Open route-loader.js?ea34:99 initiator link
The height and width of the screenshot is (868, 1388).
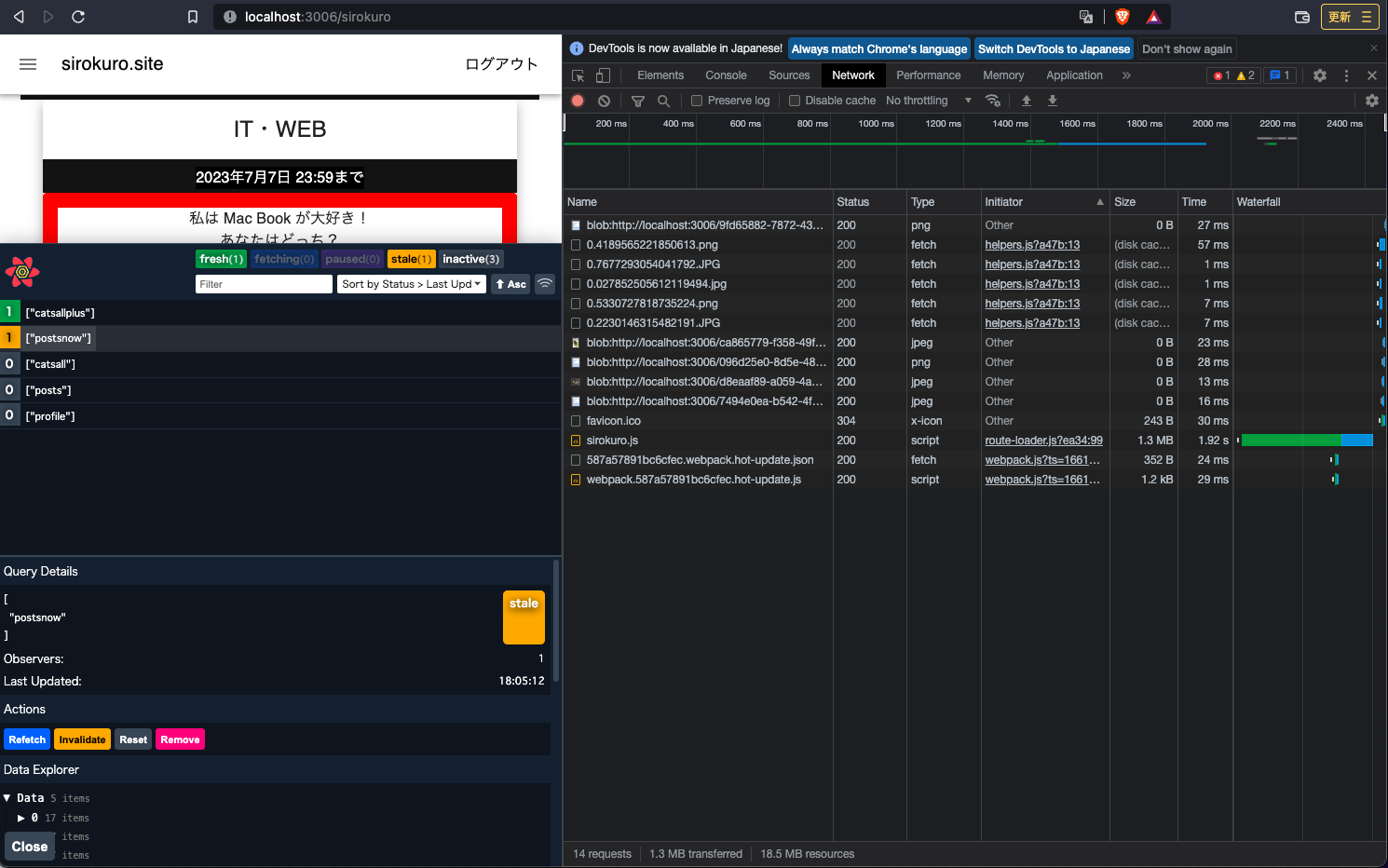(x=1043, y=441)
